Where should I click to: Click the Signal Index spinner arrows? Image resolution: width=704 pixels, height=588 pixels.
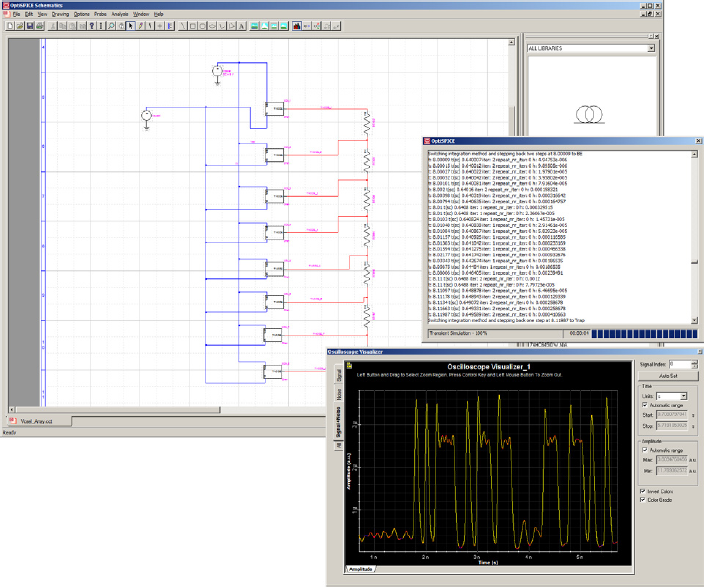click(x=695, y=364)
